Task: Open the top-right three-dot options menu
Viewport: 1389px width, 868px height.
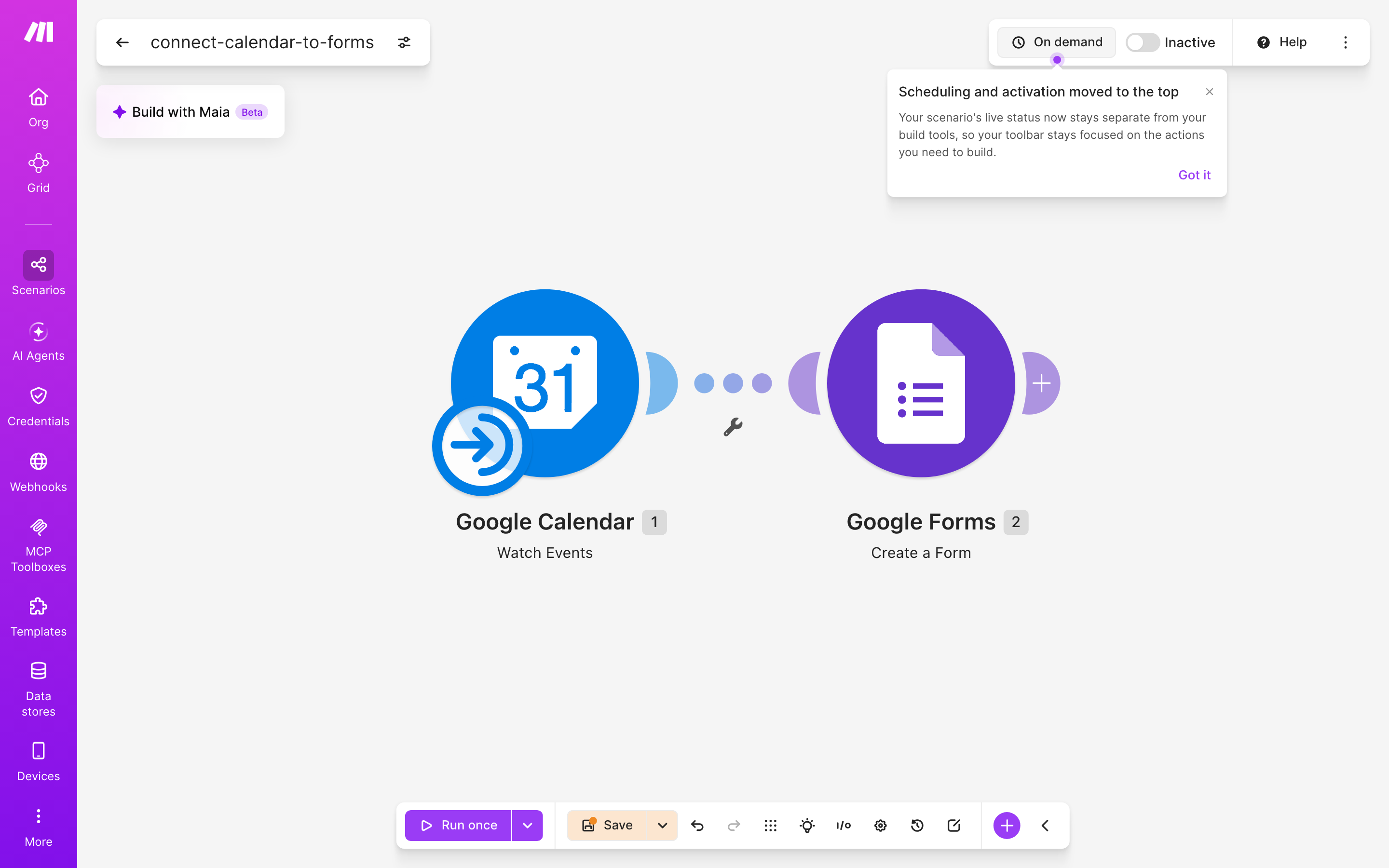Action: tap(1346, 42)
